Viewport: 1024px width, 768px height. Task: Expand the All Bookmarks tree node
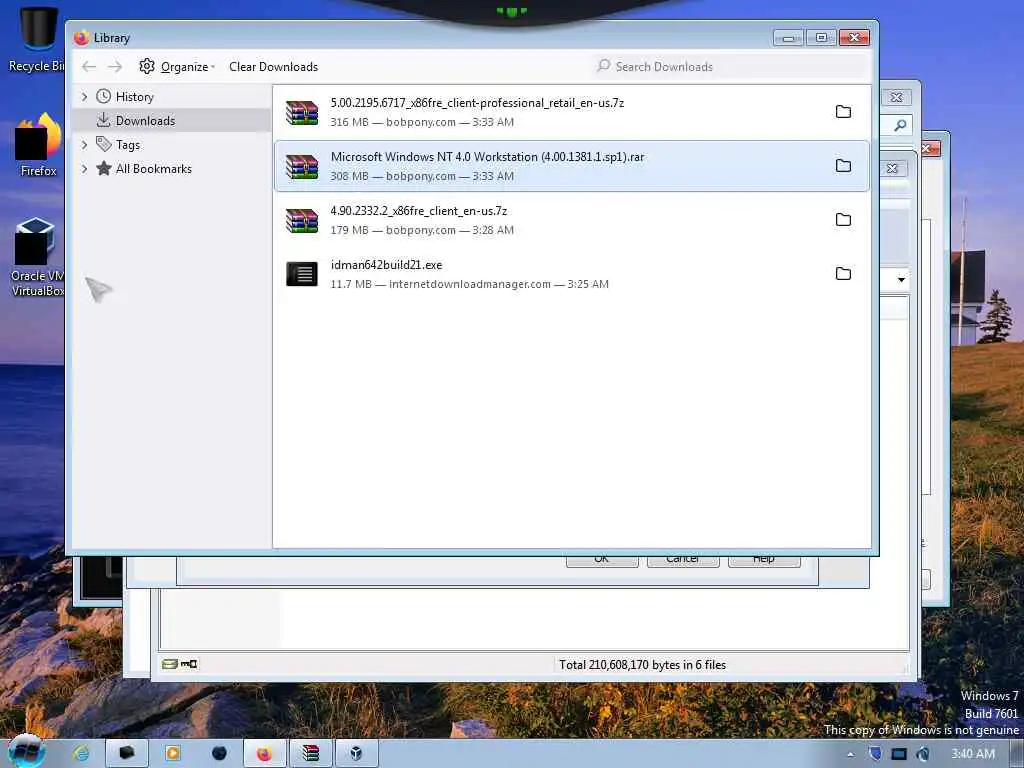pos(84,169)
